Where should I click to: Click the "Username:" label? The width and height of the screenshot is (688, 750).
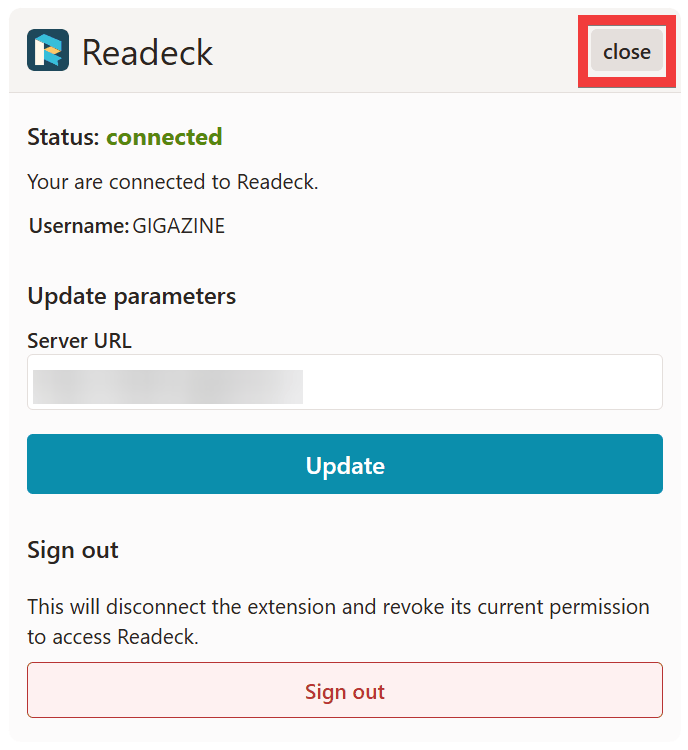coord(78,226)
